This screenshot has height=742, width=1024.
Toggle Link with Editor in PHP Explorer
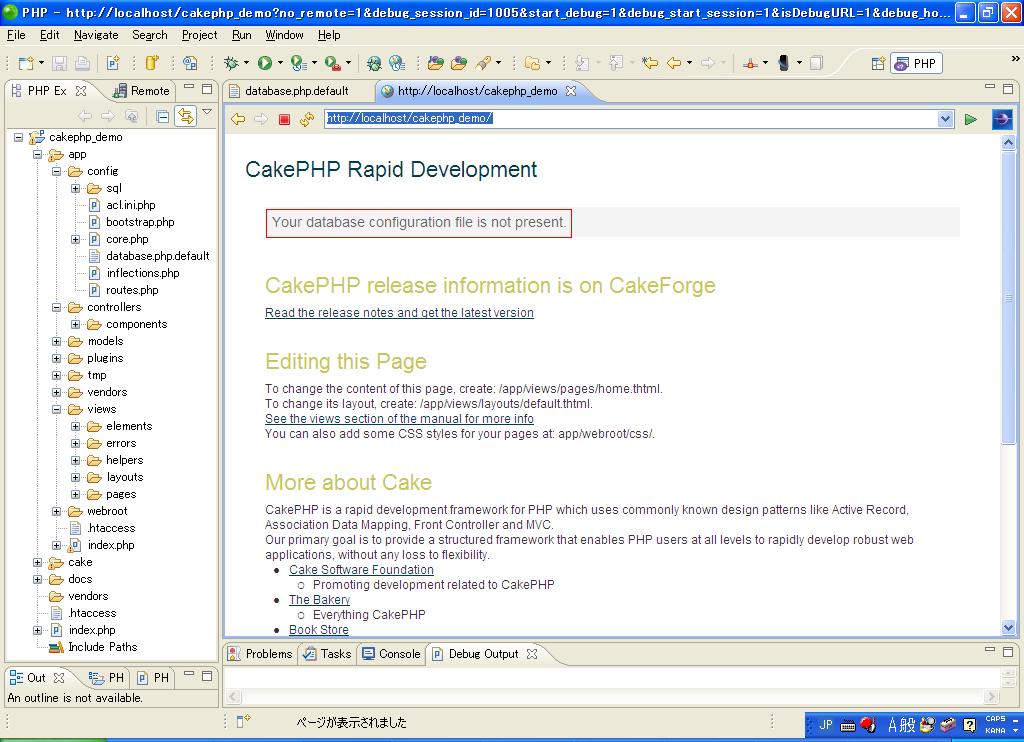pos(186,116)
